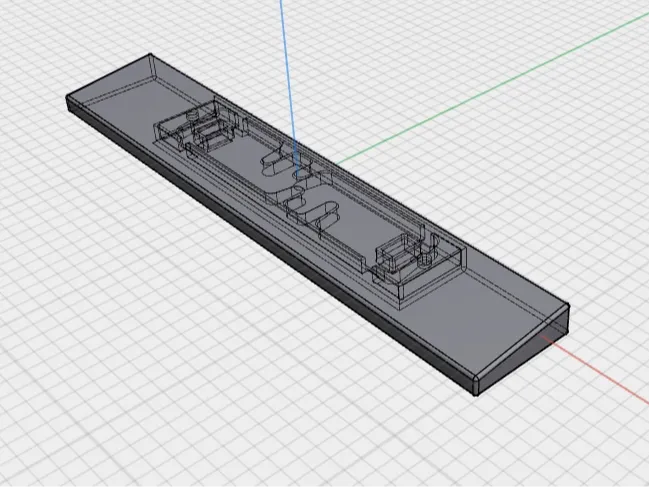
Task: Pick the top-left far corner of the plate
Action: pos(150,55)
